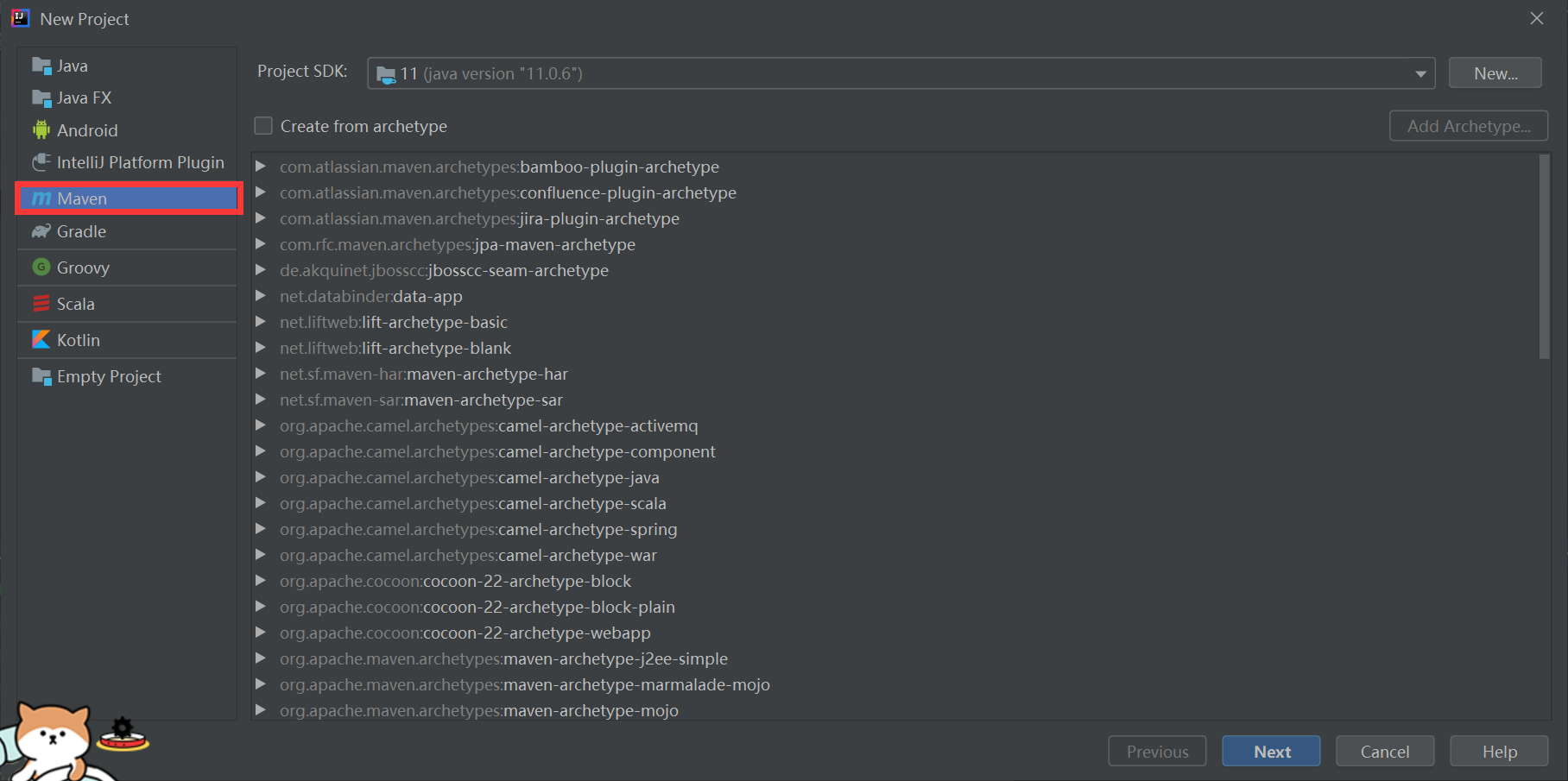Viewport: 1568px width, 781px height.
Task: Close the New Project dialog
Action: pos(1537,18)
